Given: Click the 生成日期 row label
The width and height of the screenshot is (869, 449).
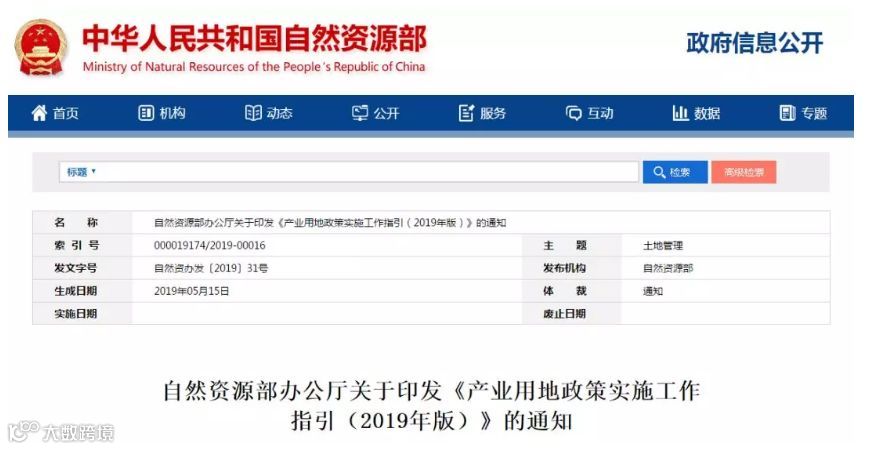Looking at the screenshot, I should [76, 291].
